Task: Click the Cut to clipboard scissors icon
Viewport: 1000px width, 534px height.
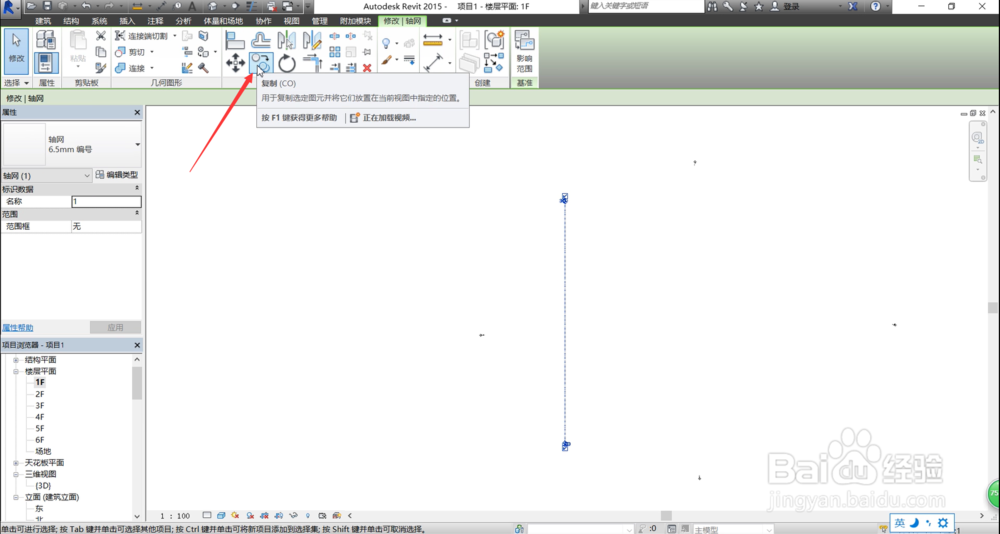Action: tap(101, 36)
